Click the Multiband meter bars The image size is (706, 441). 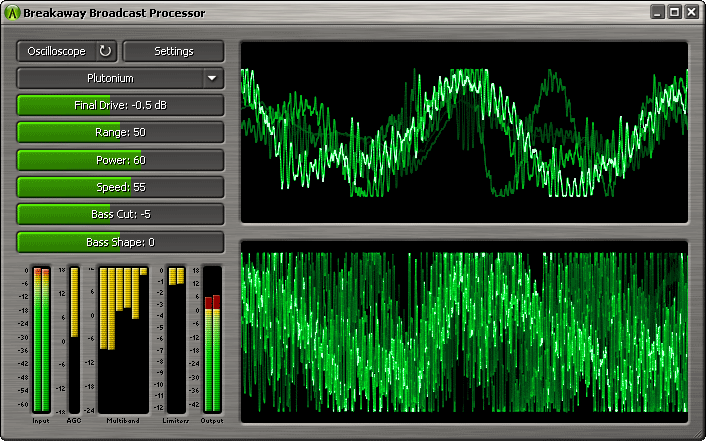(x=123, y=339)
